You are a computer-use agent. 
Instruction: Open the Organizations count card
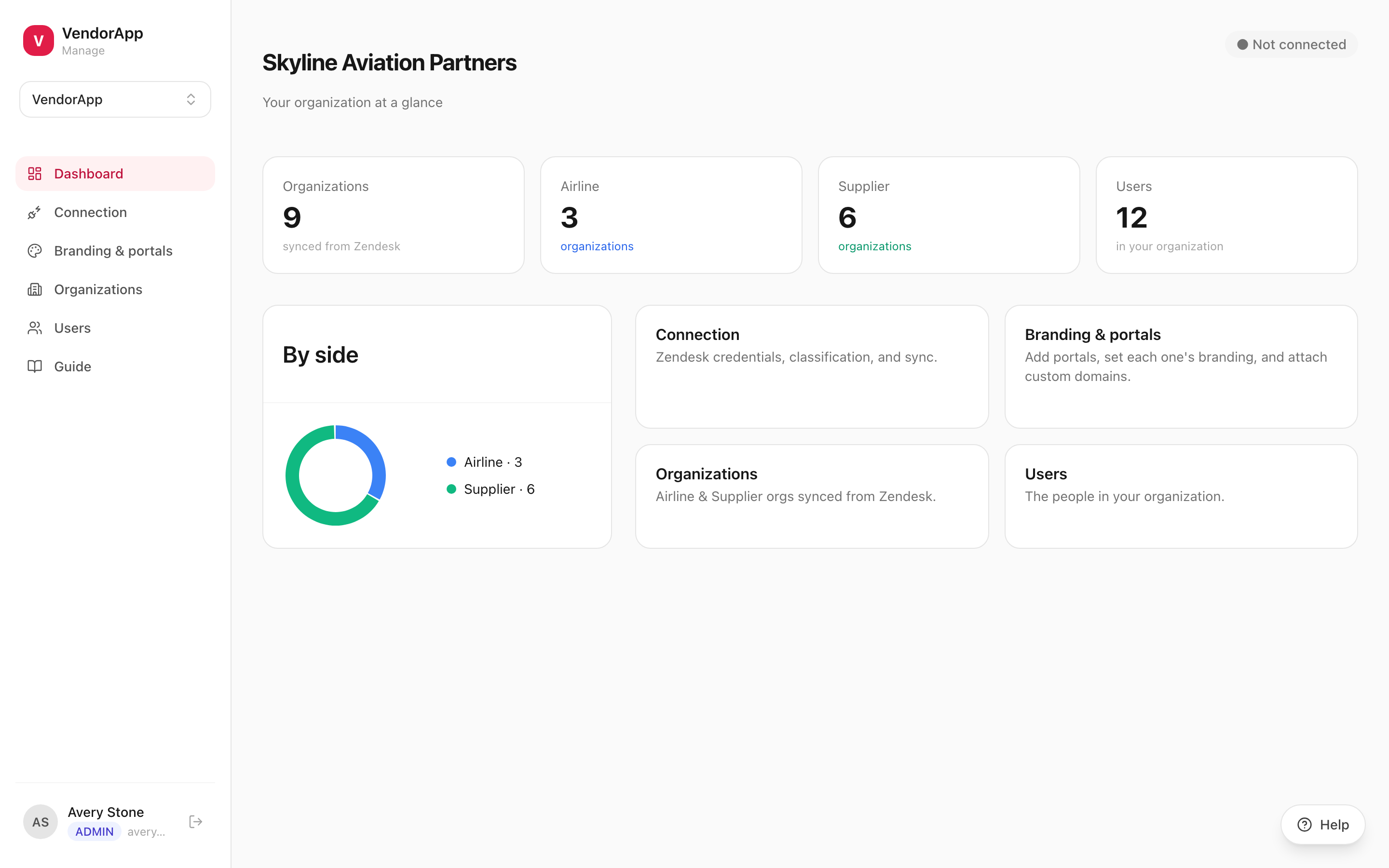393,215
